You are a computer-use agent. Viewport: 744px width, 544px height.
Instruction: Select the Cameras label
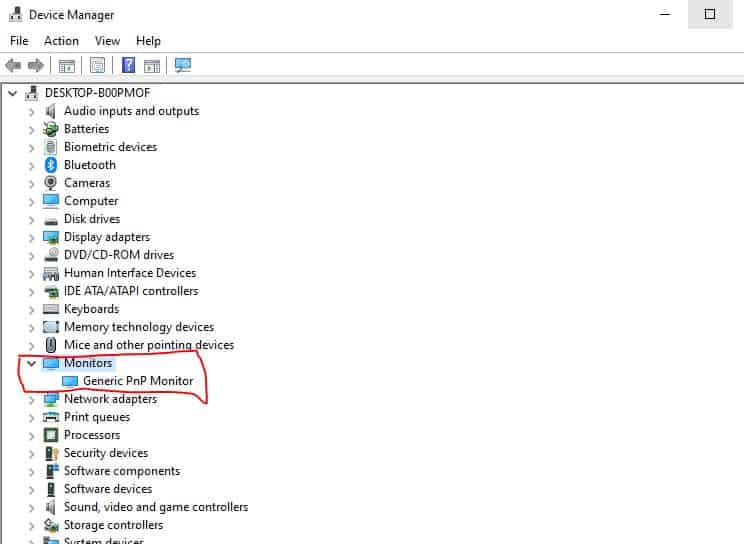click(x=87, y=183)
